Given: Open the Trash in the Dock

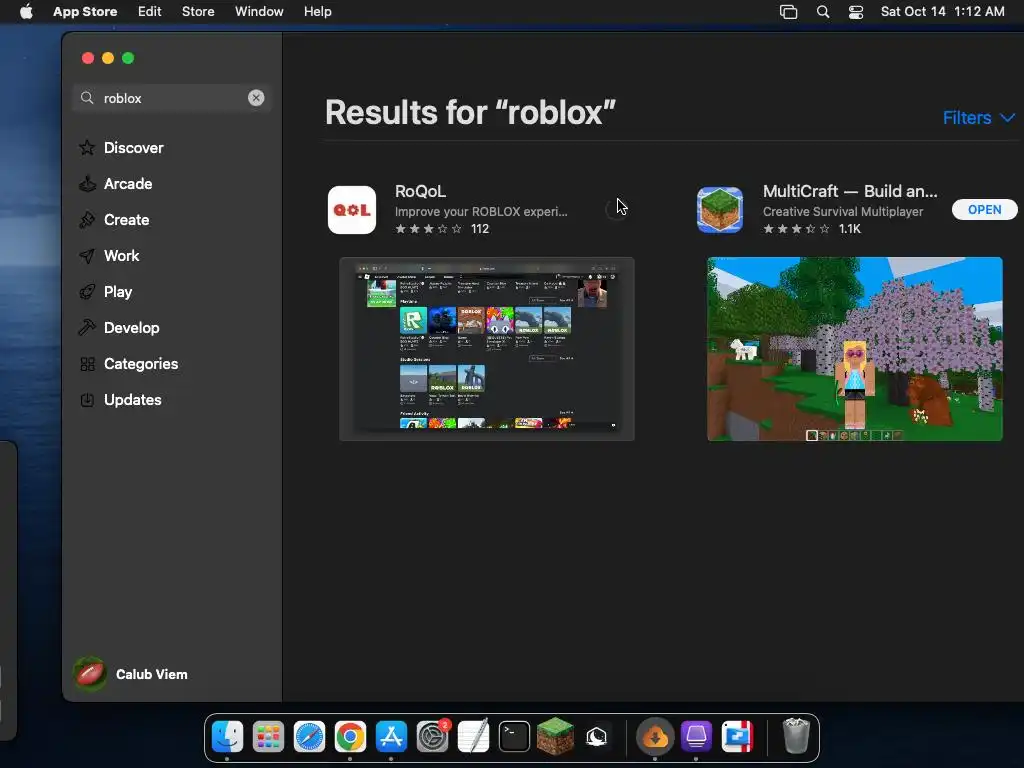Looking at the screenshot, I should point(796,735).
